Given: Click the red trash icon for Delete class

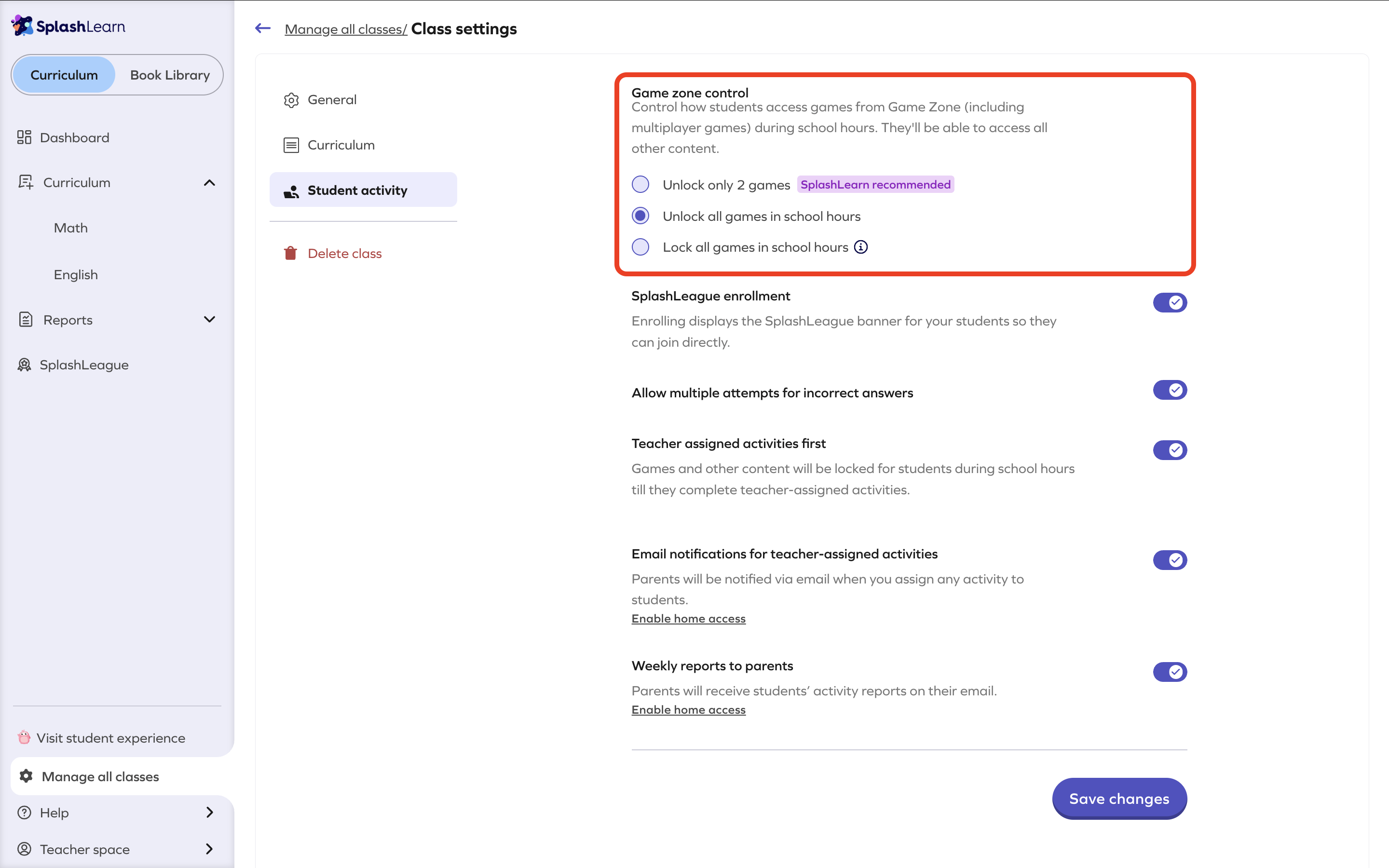Looking at the screenshot, I should coord(290,253).
